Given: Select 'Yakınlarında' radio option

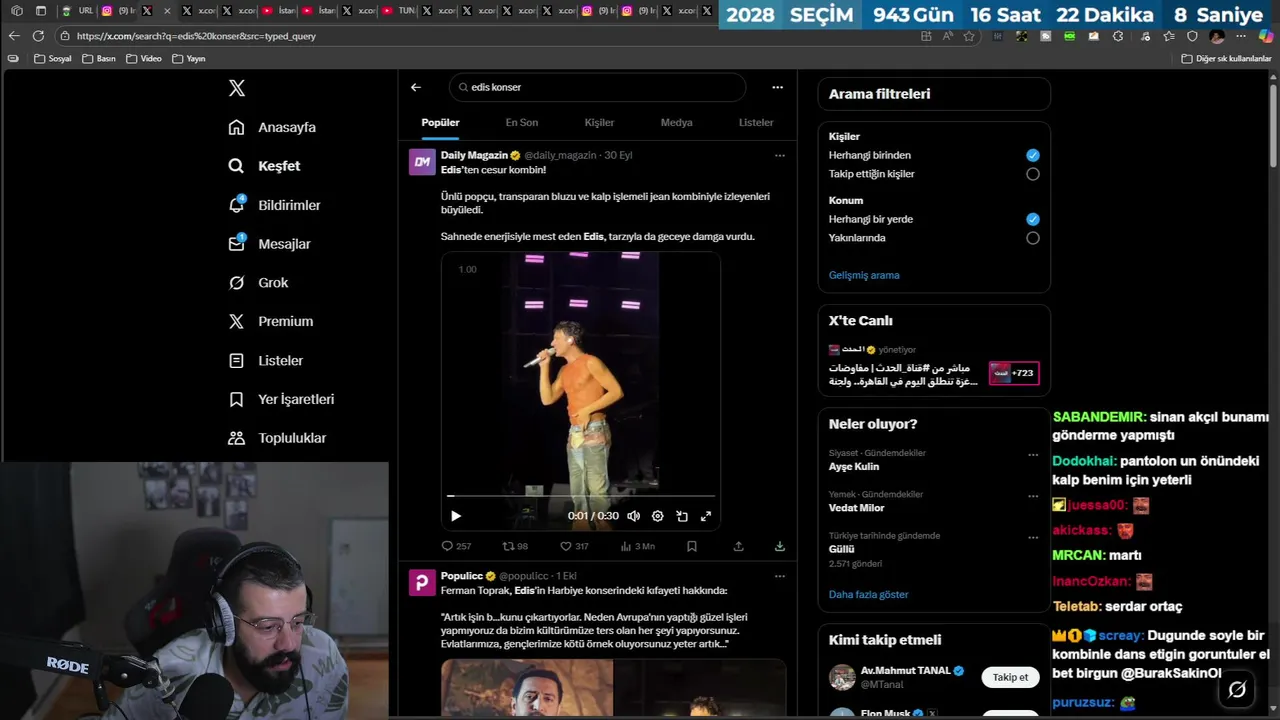Looking at the screenshot, I should coord(1033,238).
